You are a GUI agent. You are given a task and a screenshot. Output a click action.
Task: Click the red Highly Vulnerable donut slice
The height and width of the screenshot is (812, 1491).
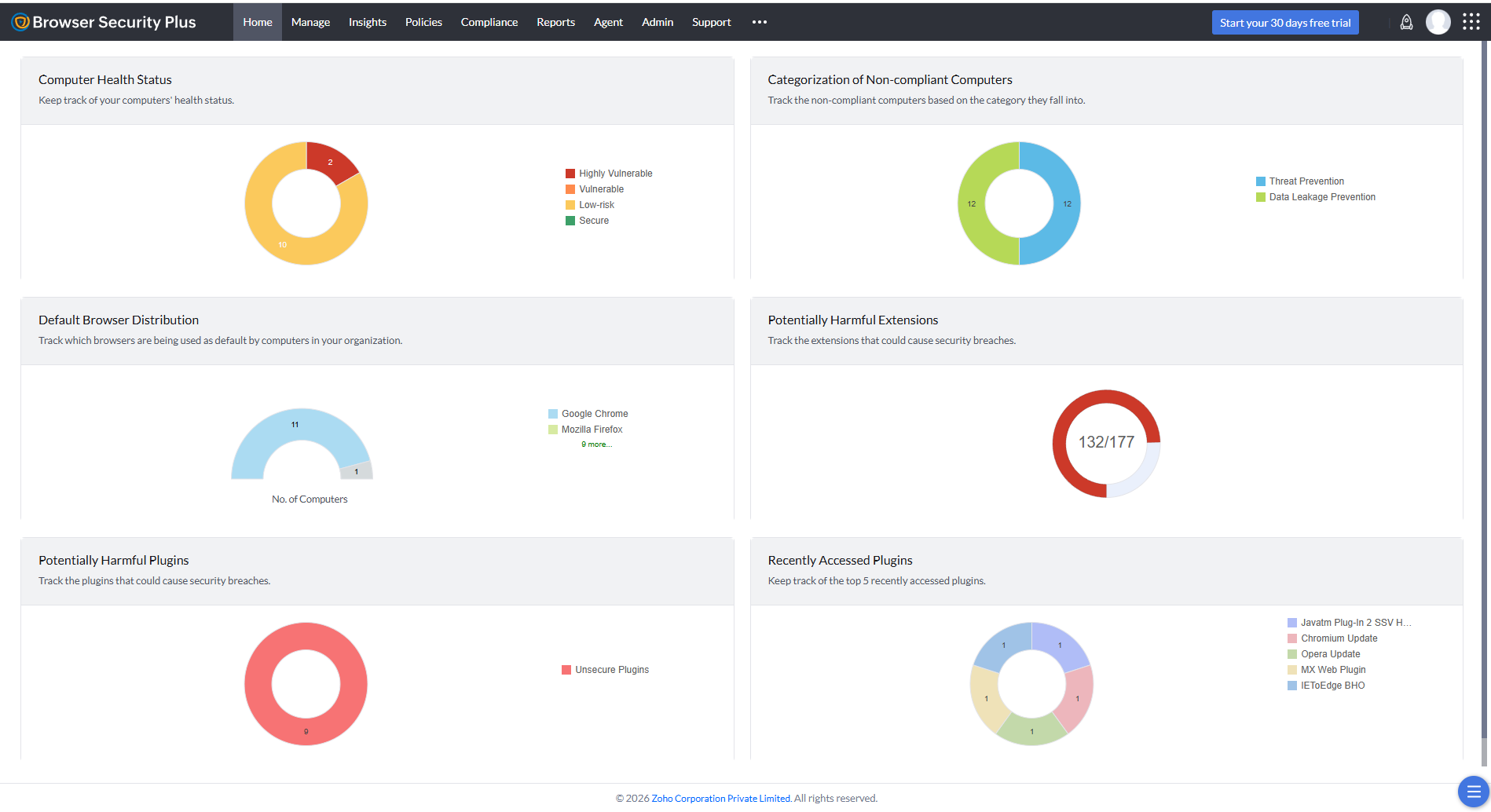(x=331, y=162)
